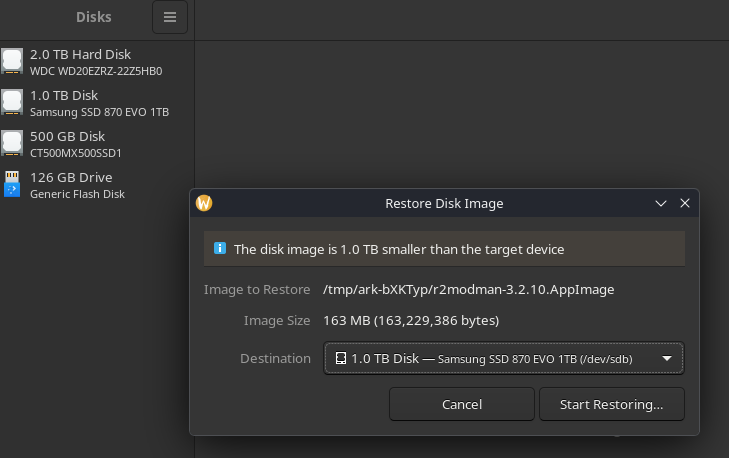Collapse the dialog with the chevron button
Image resolution: width=729 pixels, height=458 pixels.
661,204
